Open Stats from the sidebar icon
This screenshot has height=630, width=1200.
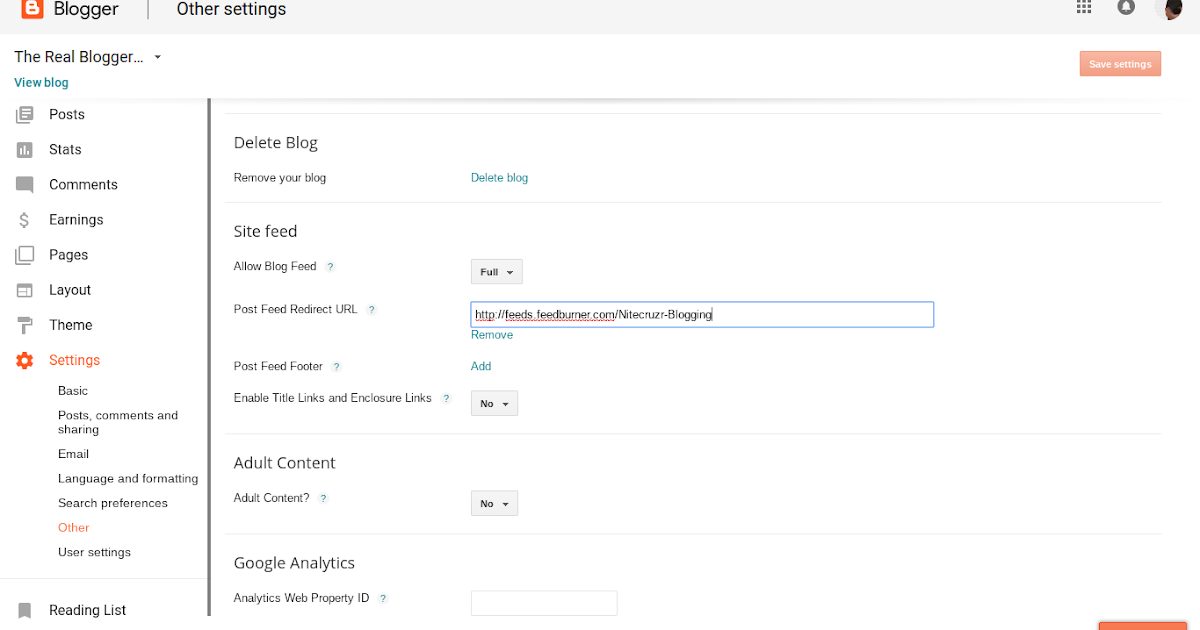click(24, 149)
